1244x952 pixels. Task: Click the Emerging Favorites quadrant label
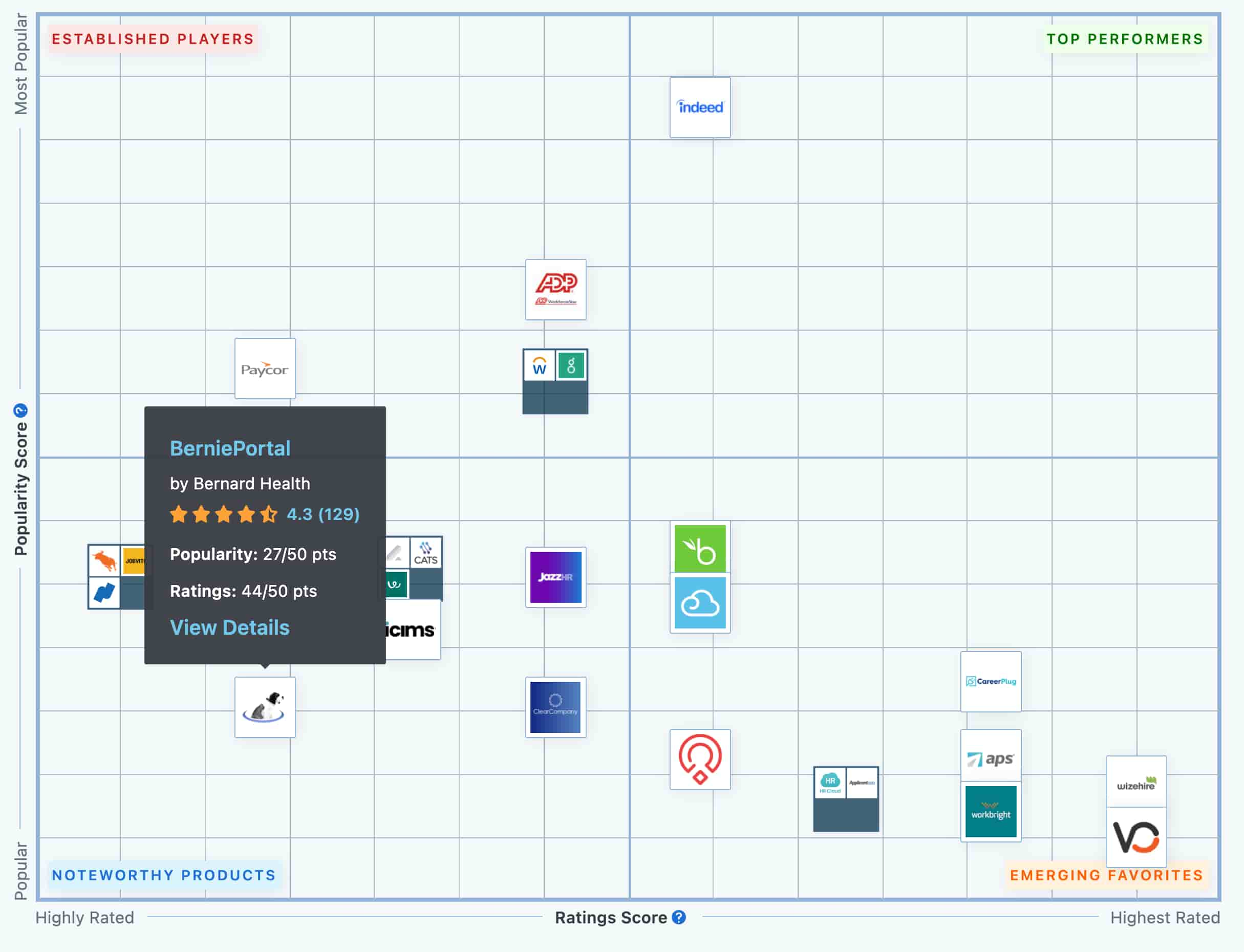(1106, 876)
